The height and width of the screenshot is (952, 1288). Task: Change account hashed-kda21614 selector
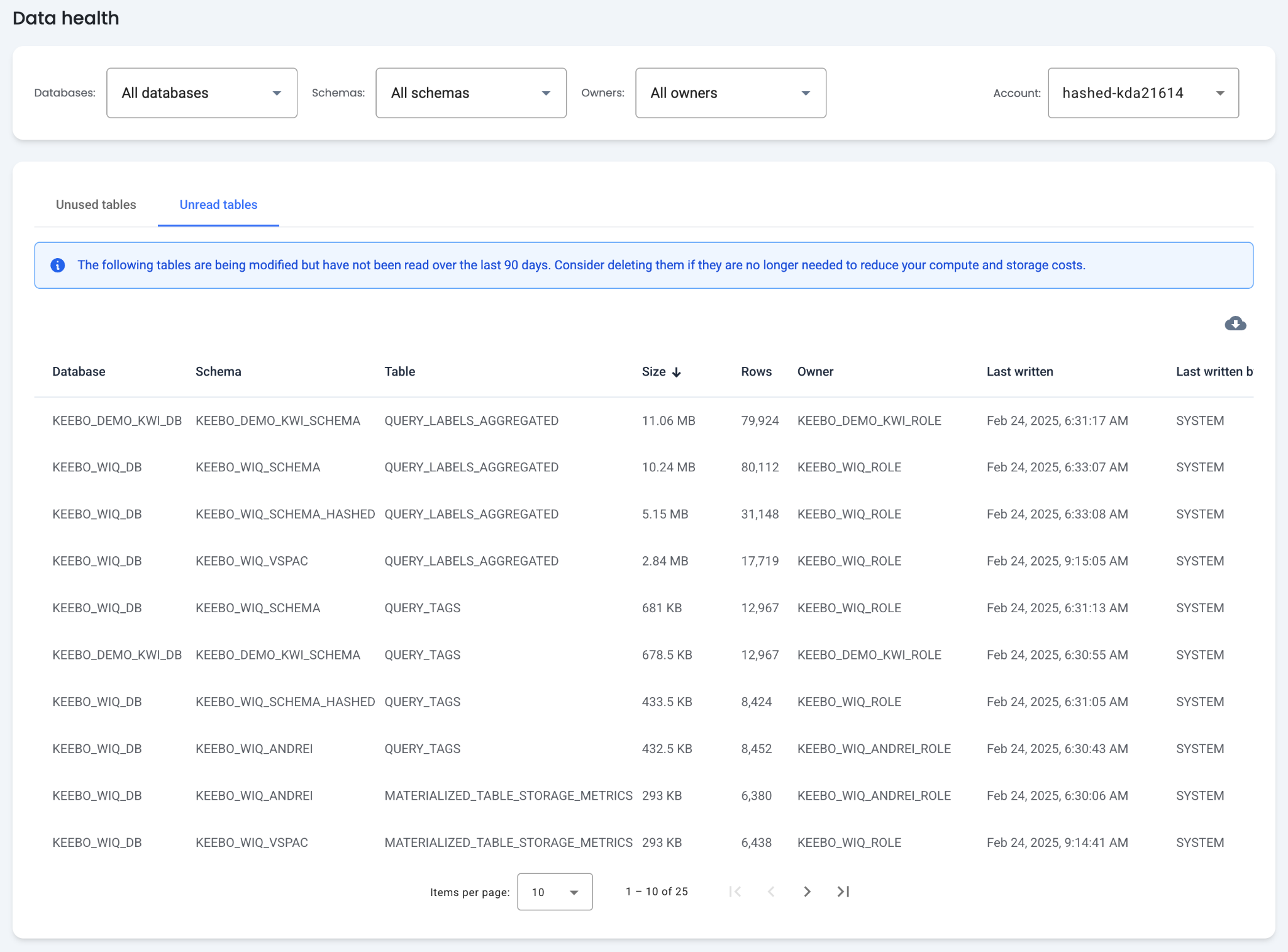click(1143, 93)
